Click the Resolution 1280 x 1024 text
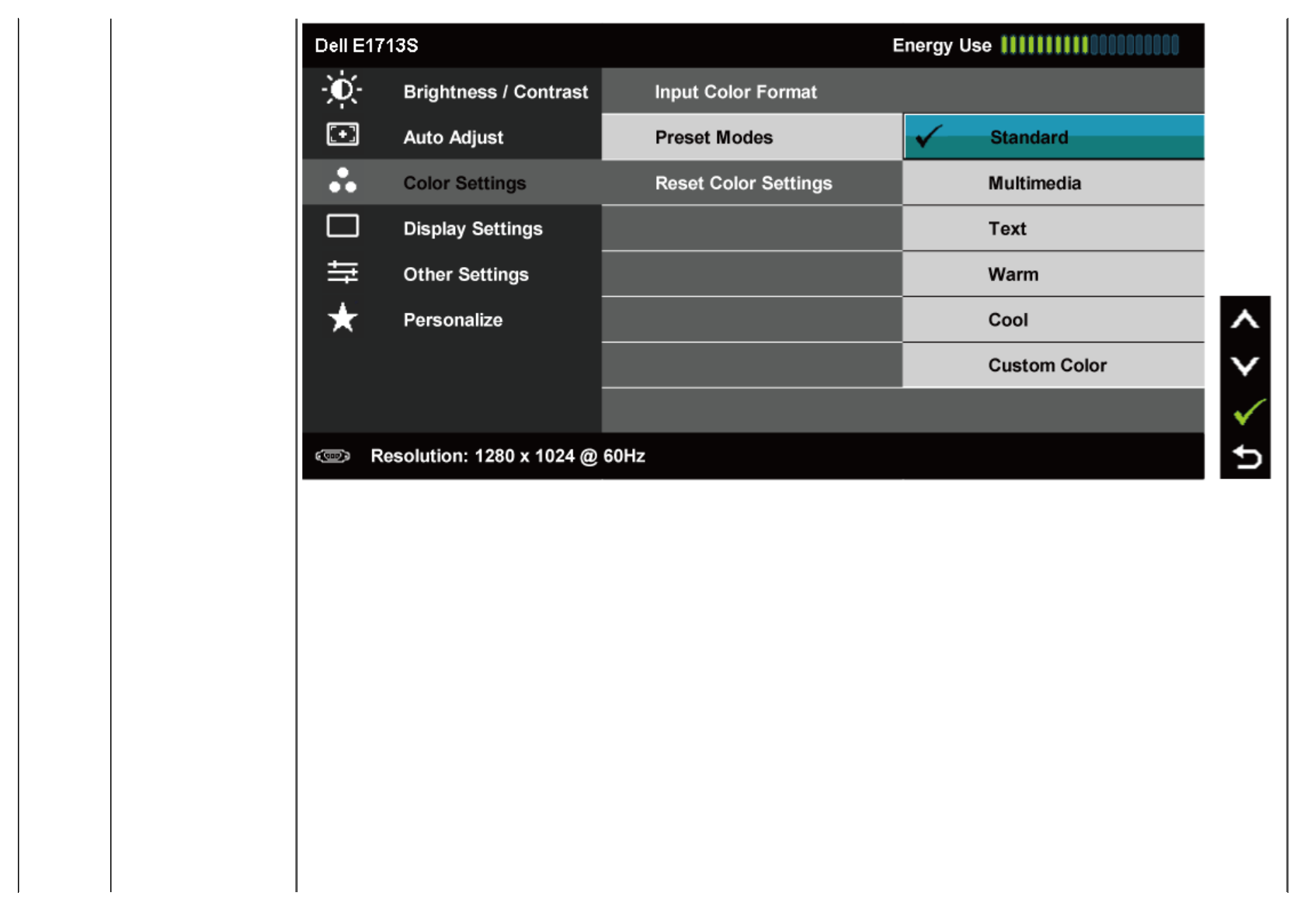 click(508, 456)
